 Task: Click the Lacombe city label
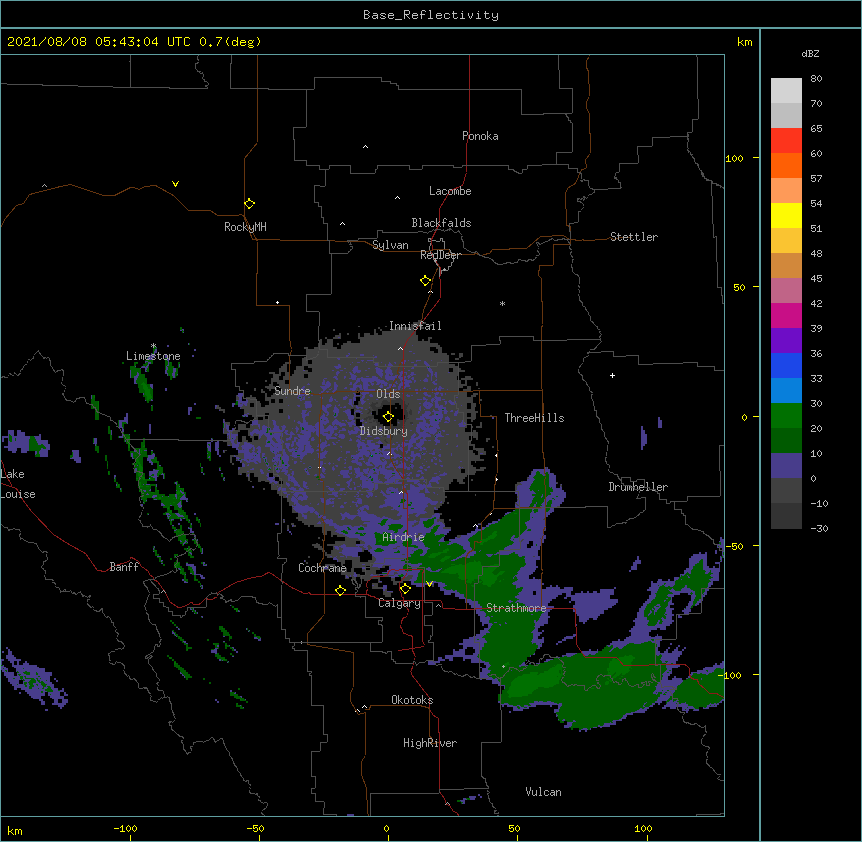[450, 191]
